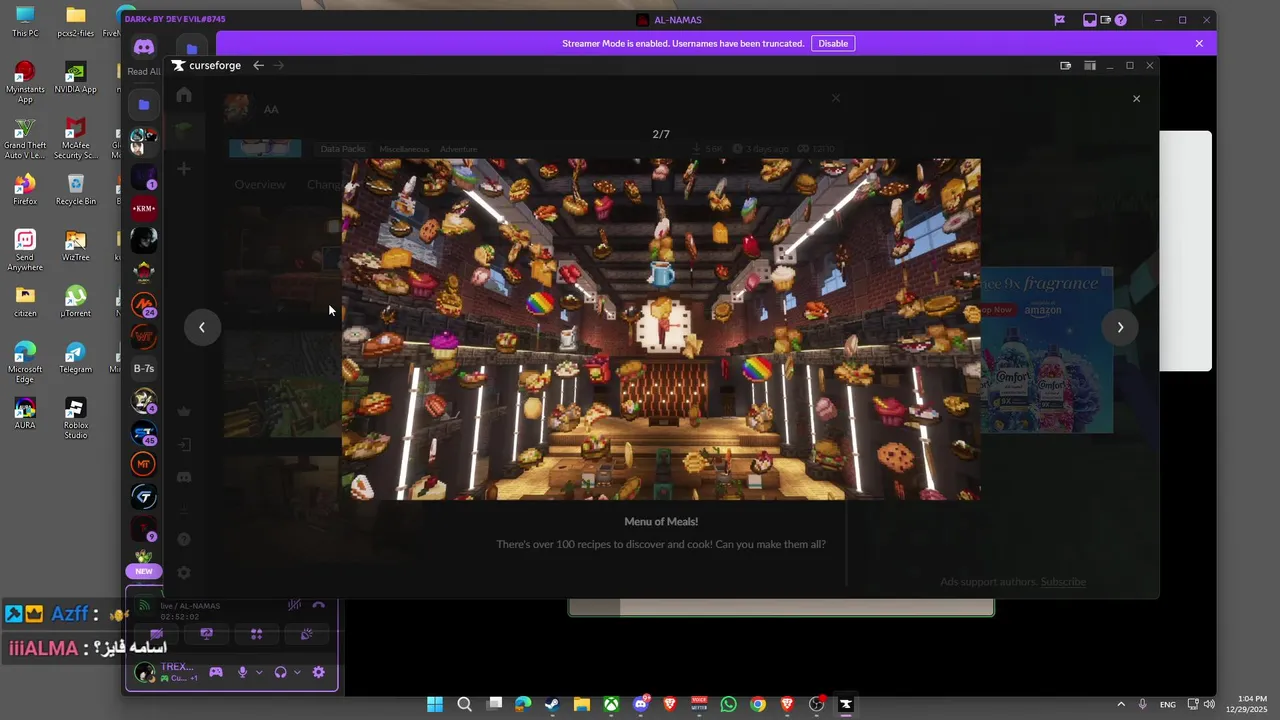This screenshot has width=1280, height=720.
Task: Open WizTree desktop shortcut
Action: tap(76, 244)
